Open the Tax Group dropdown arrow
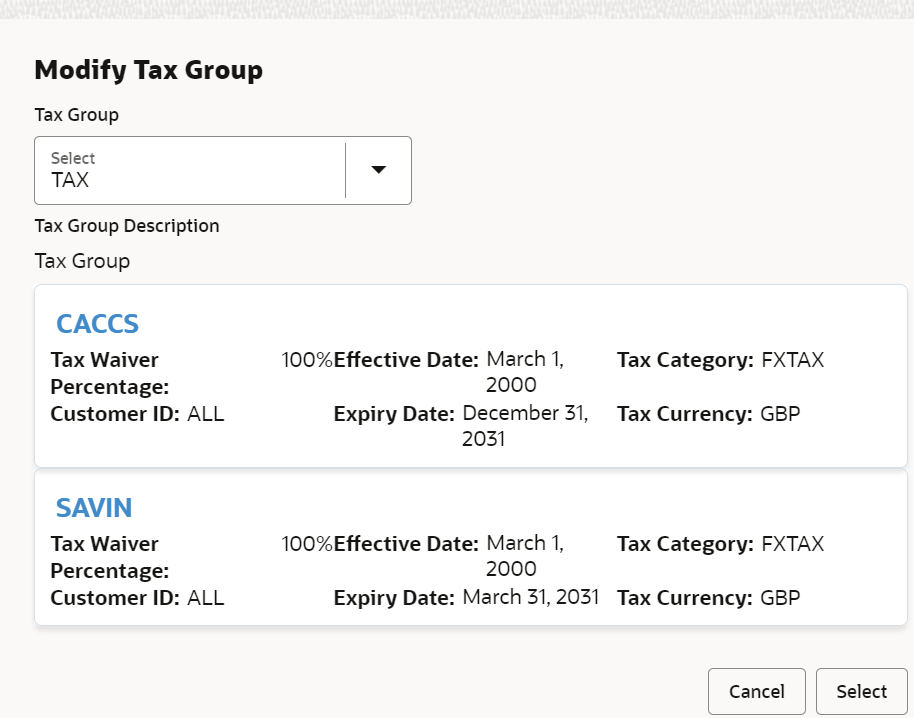 pyautogui.click(x=379, y=170)
